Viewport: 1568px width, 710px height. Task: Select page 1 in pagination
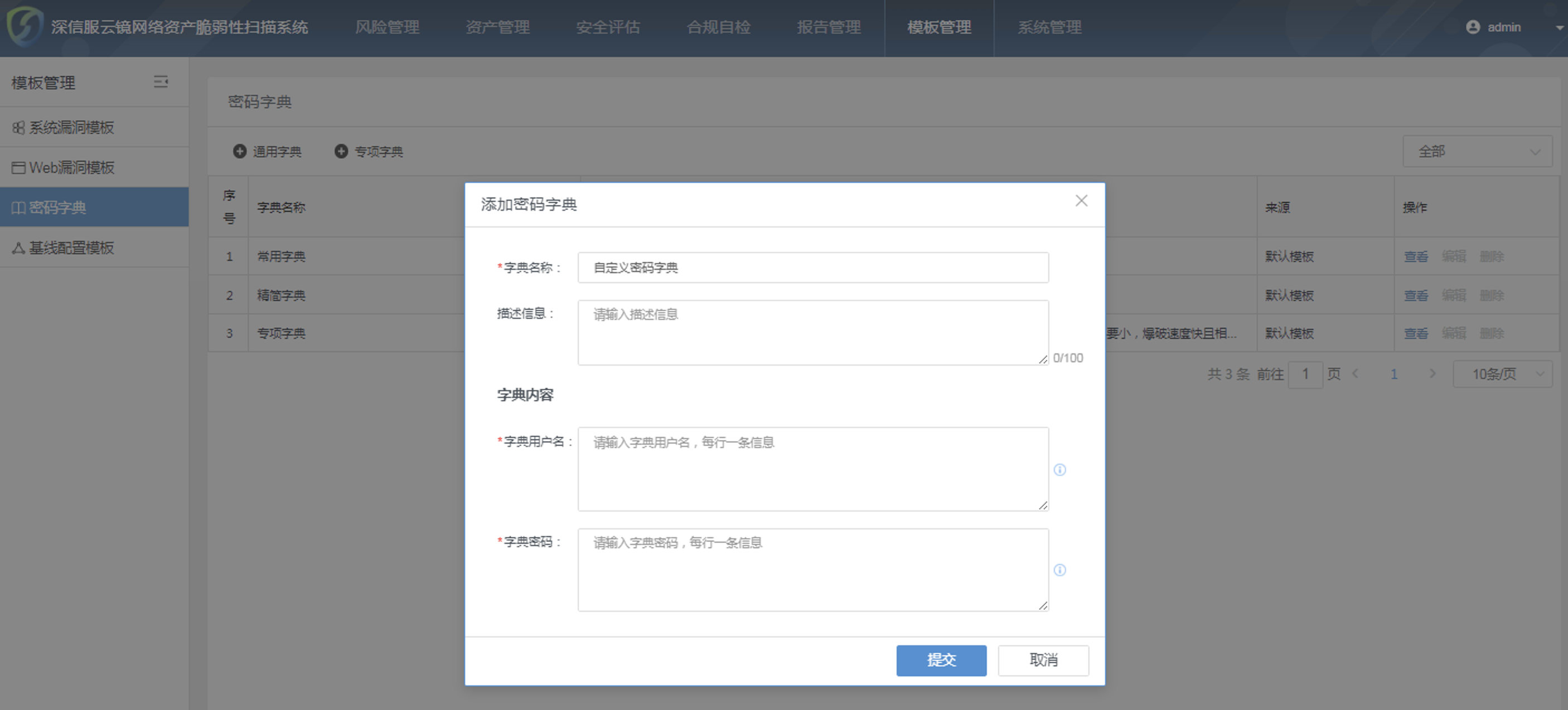(x=1394, y=374)
